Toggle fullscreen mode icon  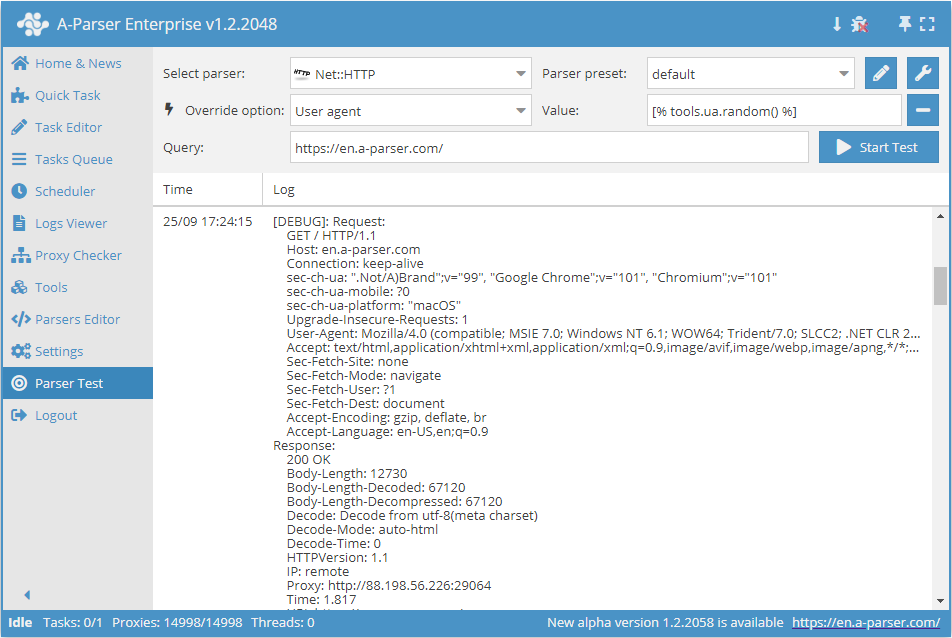click(927, 24)
